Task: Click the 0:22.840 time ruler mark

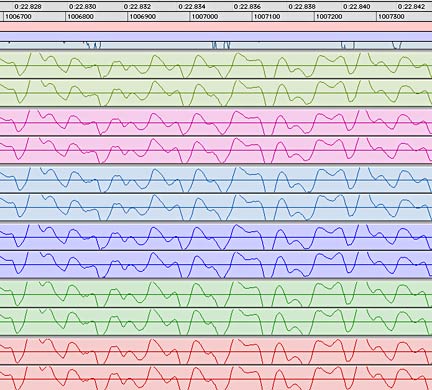Action: coord(357,7)
